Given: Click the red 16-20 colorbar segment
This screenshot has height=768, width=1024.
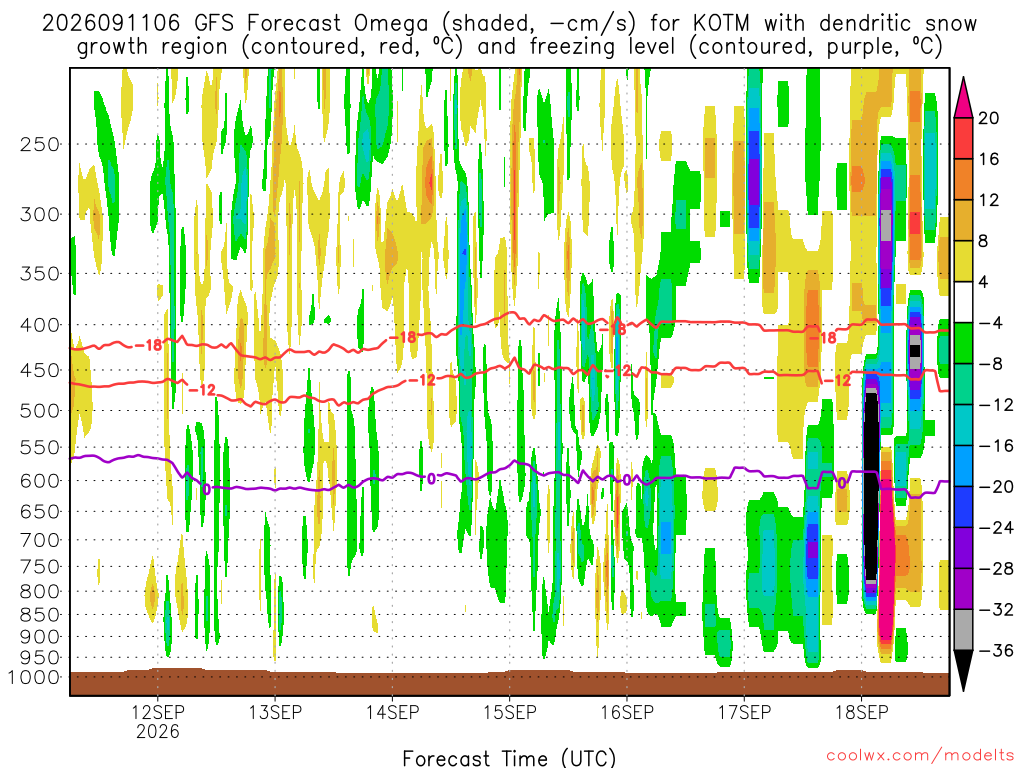Looking at the screenshot, I should coord(963,138).
